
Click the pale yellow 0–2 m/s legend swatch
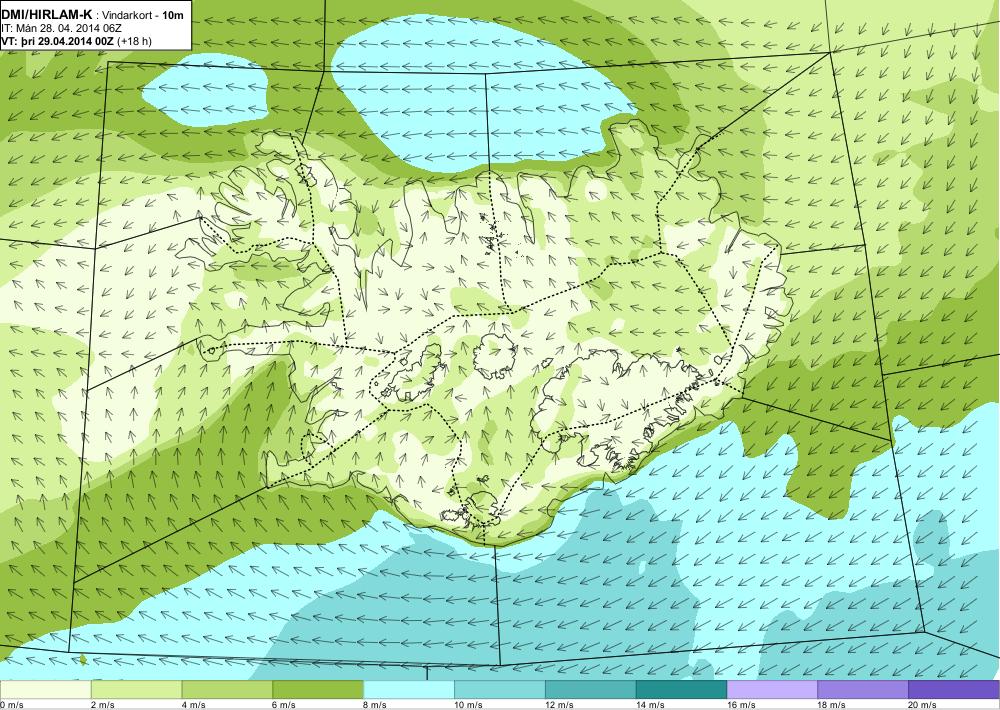[x=45, y=690]
